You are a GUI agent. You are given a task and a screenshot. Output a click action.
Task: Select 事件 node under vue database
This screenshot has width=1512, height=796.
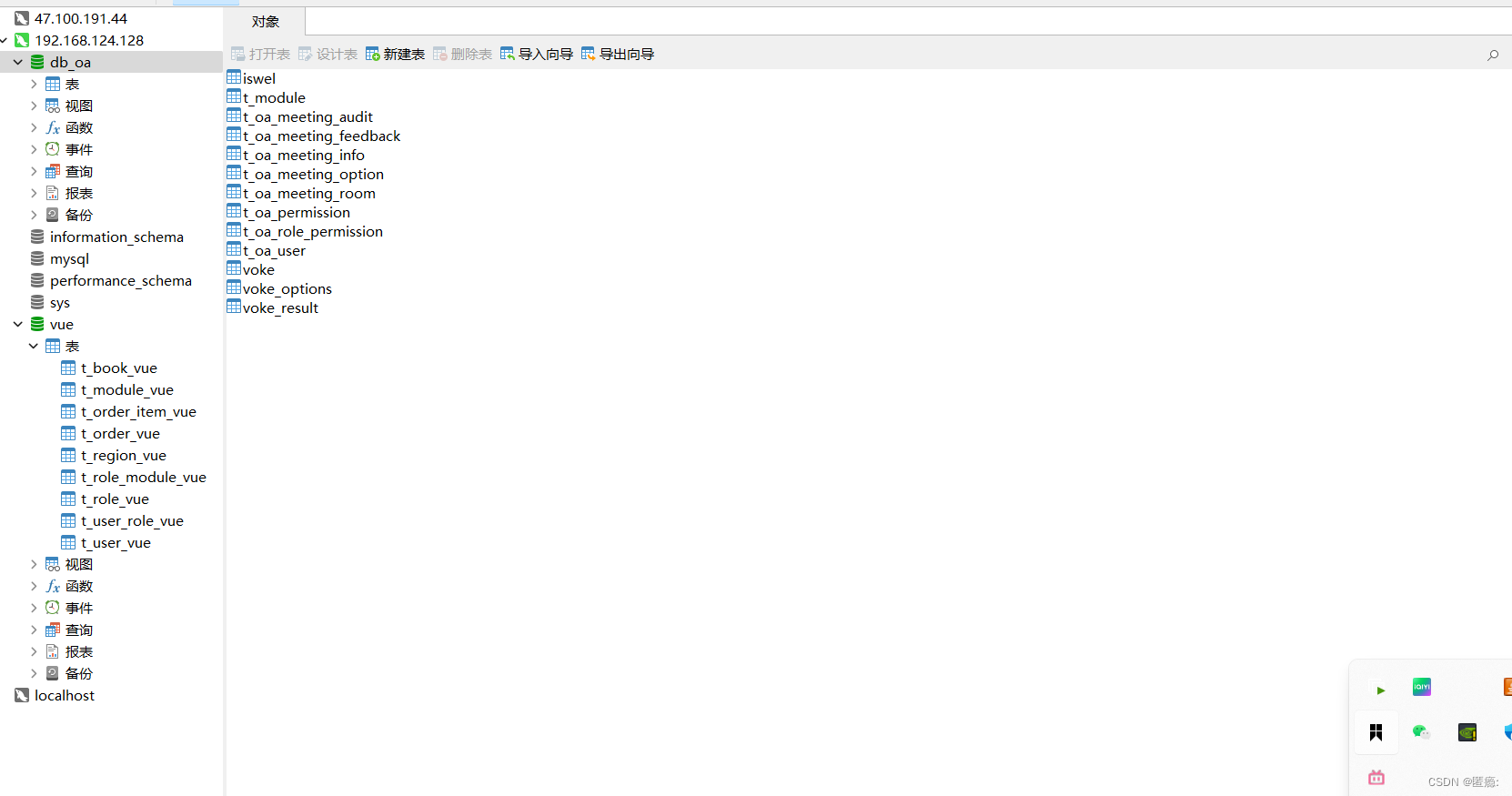78,608
